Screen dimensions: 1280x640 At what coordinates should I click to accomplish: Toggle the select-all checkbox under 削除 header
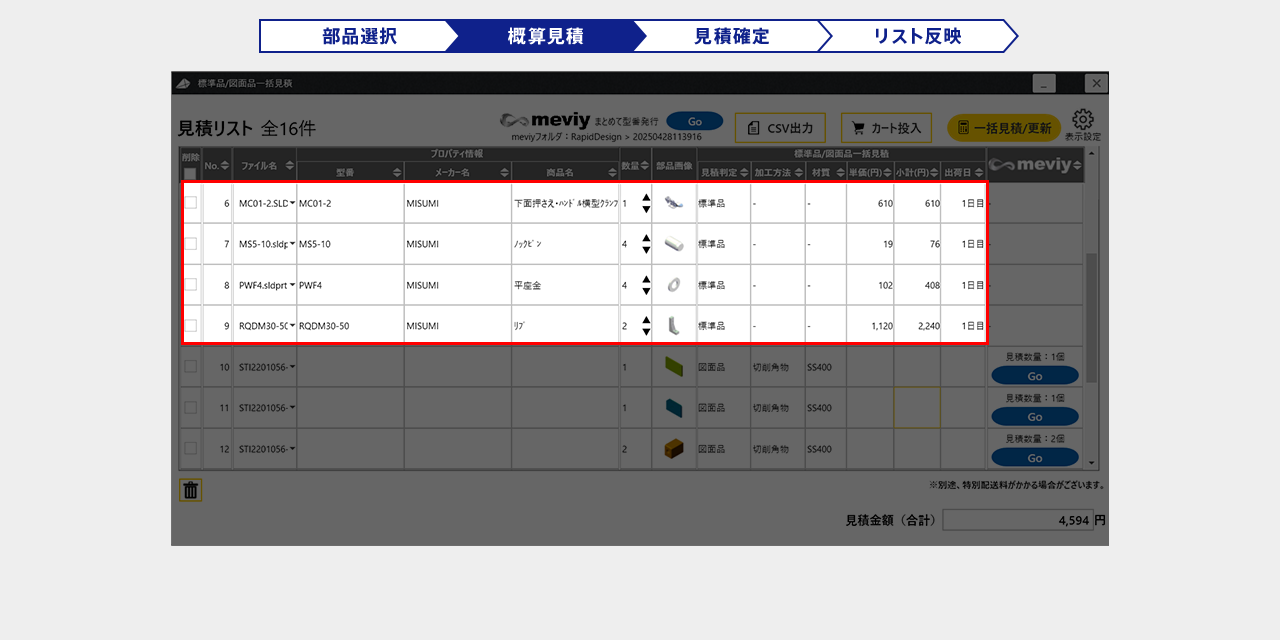[x=190, y=173]
